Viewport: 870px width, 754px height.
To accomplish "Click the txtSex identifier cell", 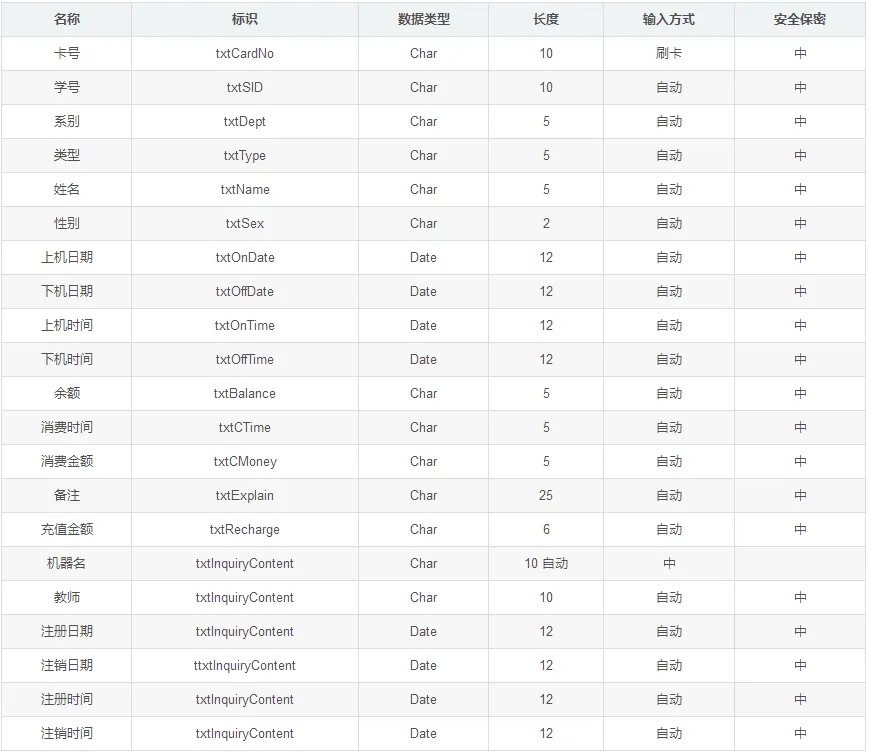I will [x=245, y=223].
